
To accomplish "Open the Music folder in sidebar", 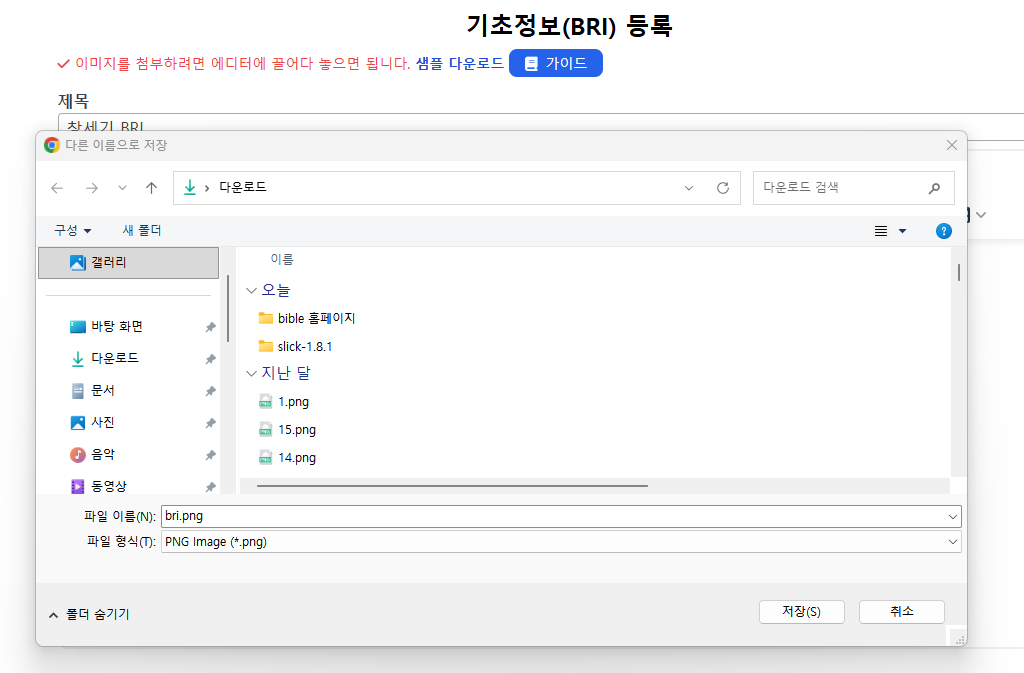I will [x=102, y=455].
